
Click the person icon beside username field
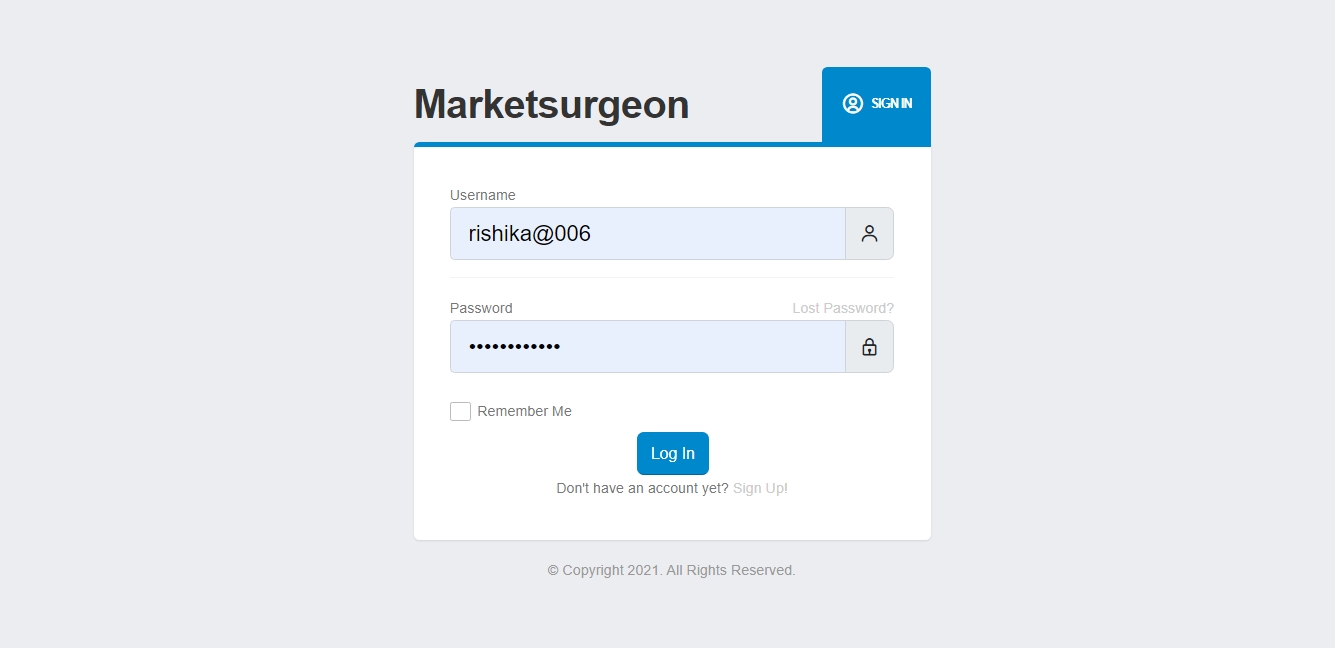pyautogui.click(x=869, y=234)
